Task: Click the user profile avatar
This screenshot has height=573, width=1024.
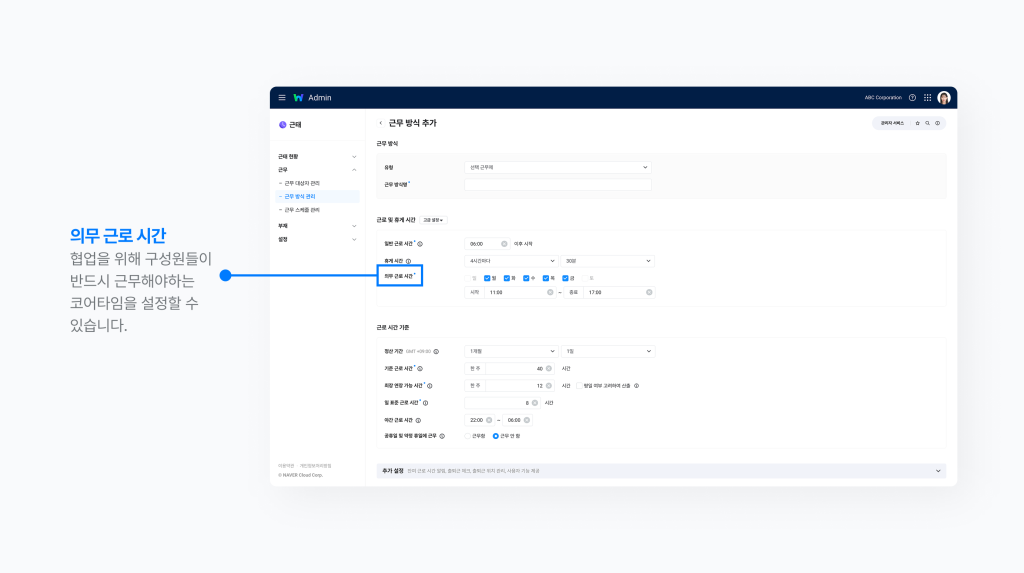Action: (x=943, y=98)
